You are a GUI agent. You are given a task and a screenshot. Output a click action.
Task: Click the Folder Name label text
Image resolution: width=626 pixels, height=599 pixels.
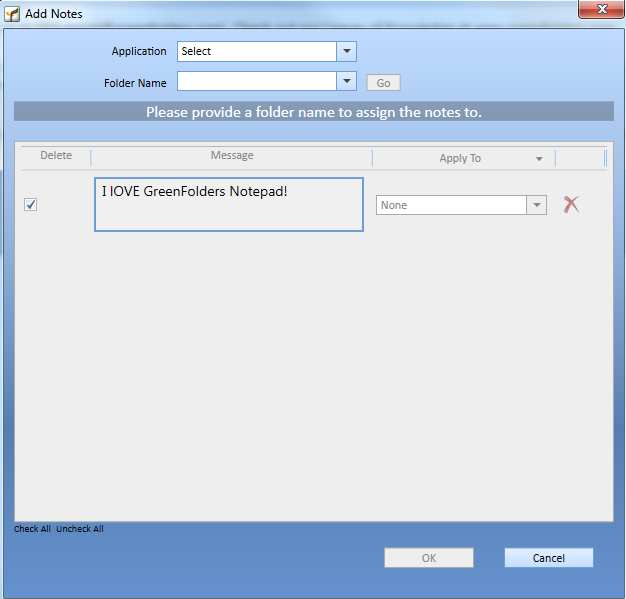135,83
